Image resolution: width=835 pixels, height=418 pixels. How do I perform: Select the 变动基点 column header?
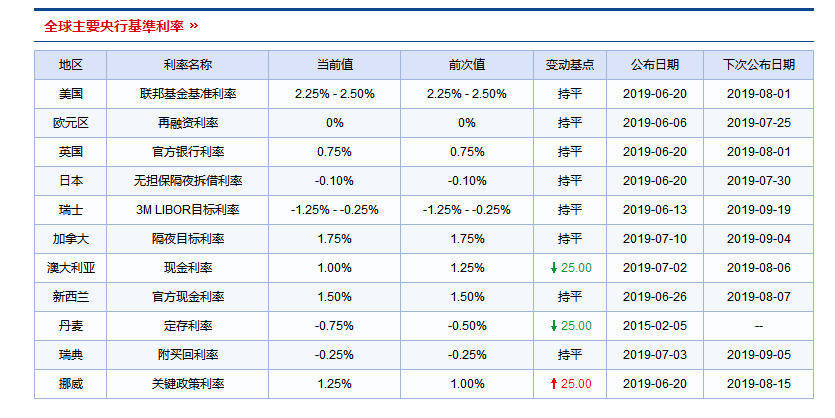569,65
